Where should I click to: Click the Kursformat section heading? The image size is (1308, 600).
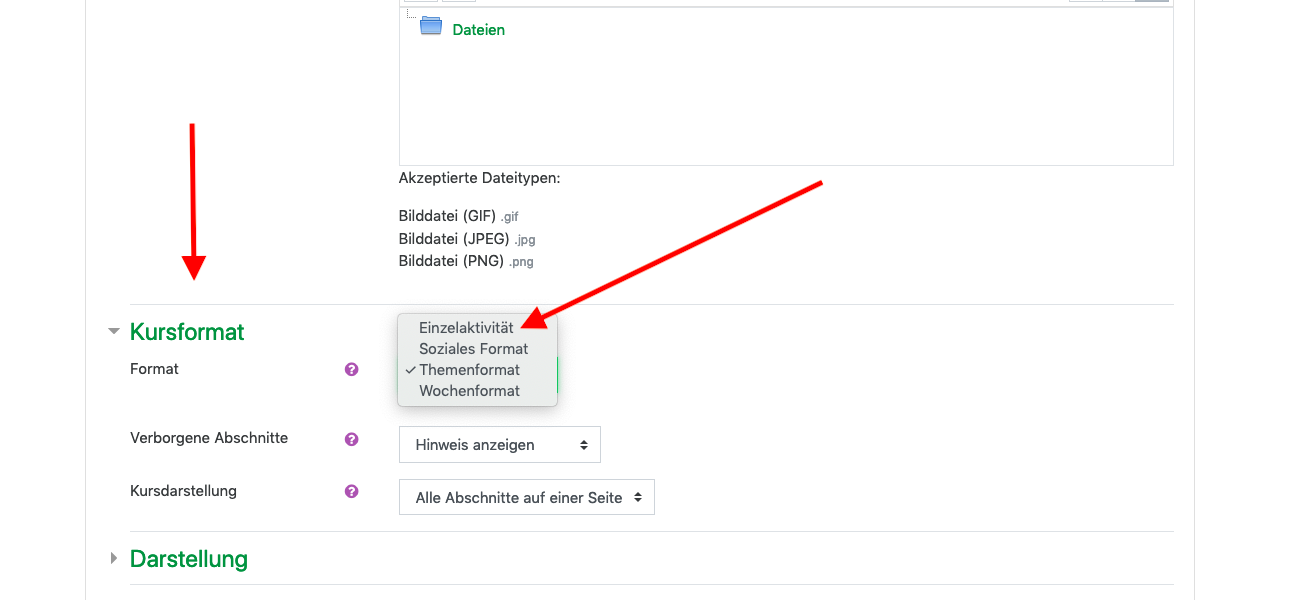(x=187, y=332)
